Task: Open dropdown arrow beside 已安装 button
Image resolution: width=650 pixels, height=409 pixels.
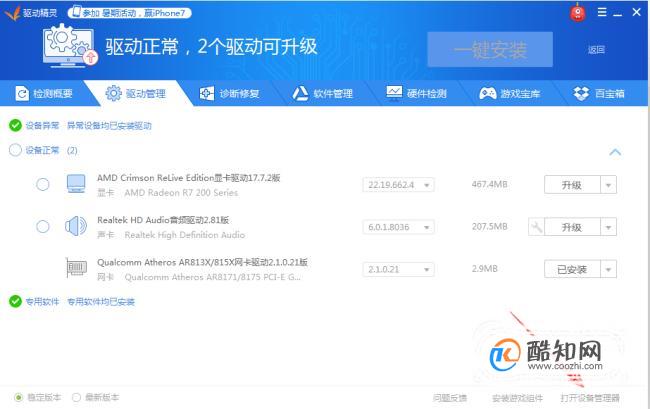Action: [x=608, y=269]
